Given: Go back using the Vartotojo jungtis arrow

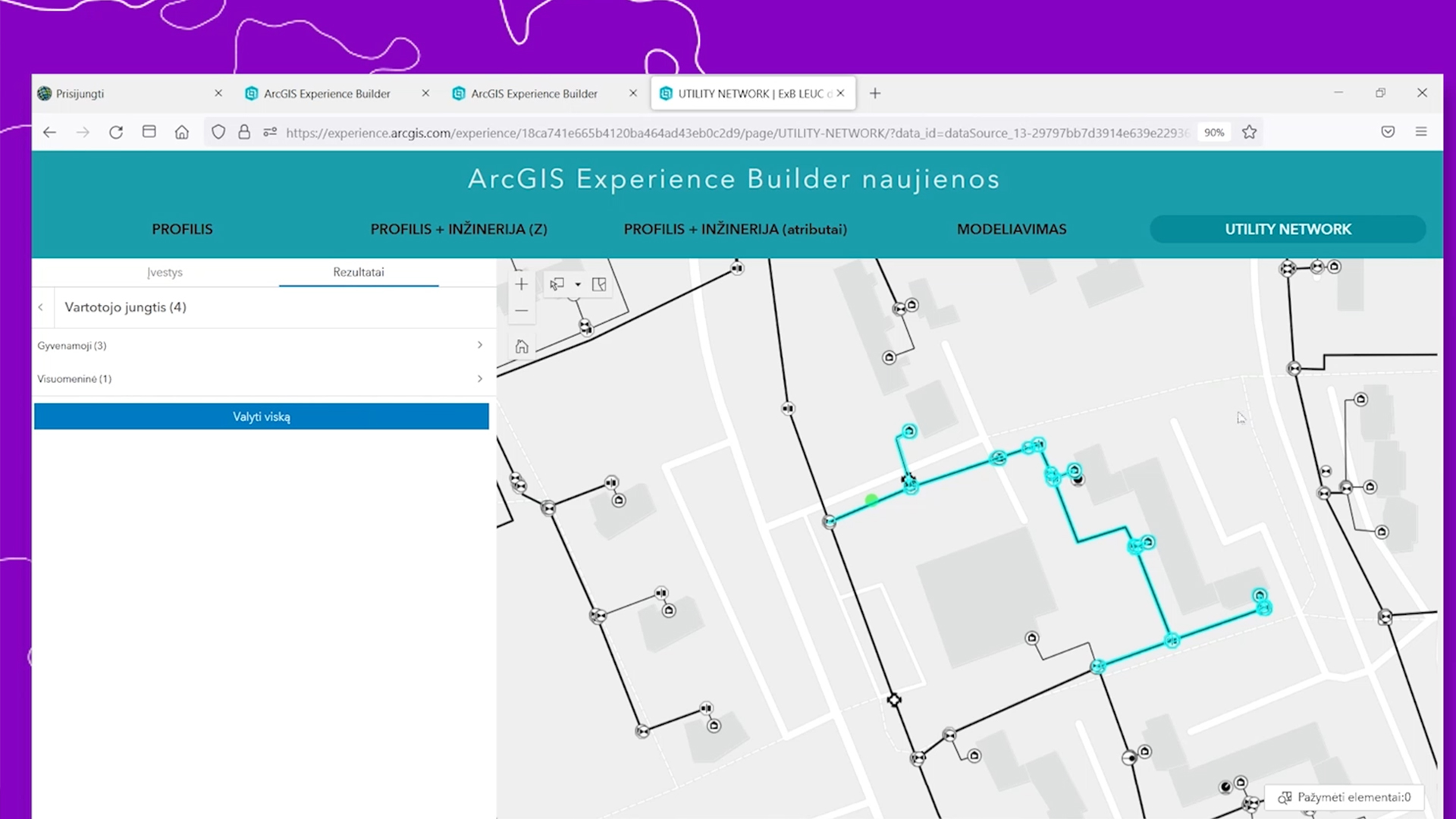Looking at the screenshot, I should (41, 307).
